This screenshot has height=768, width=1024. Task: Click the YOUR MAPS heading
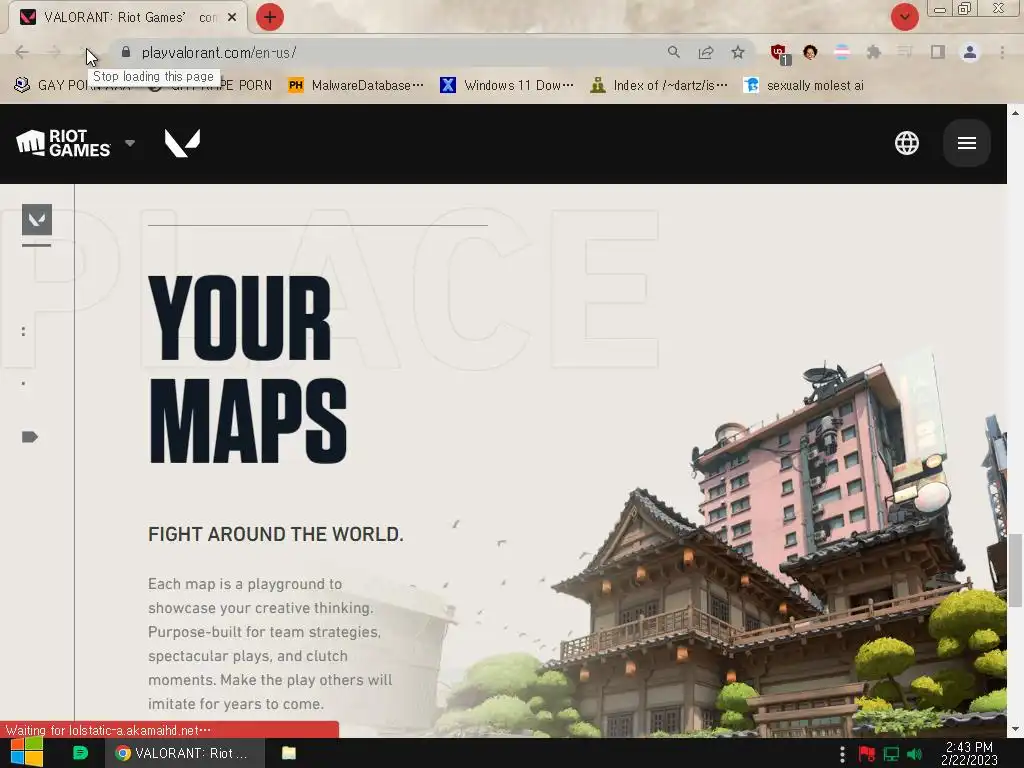pyautogui.click(x=248, y=369)
